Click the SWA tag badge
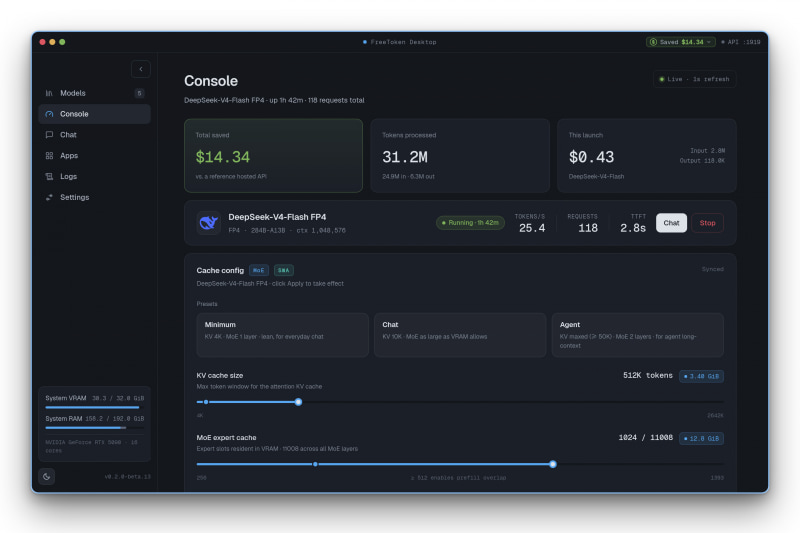Screen dimensions: 800x533 (x=284, y=270)
